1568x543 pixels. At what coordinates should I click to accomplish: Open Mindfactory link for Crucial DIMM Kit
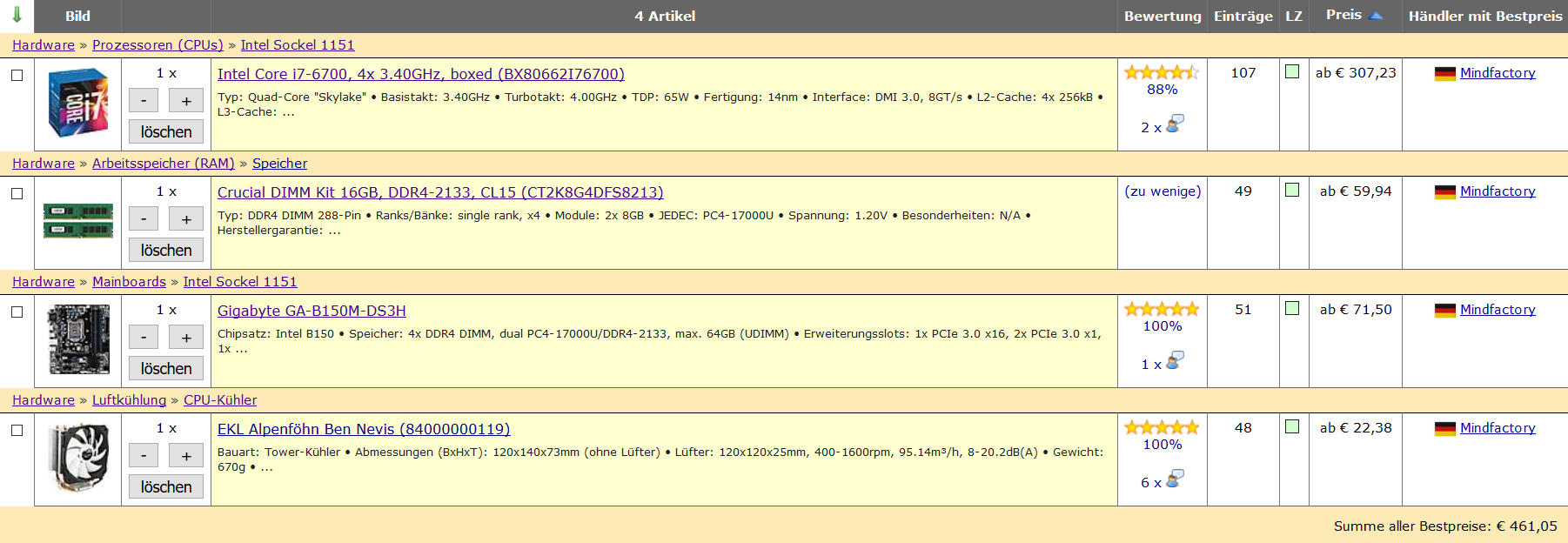(1498, 191)
